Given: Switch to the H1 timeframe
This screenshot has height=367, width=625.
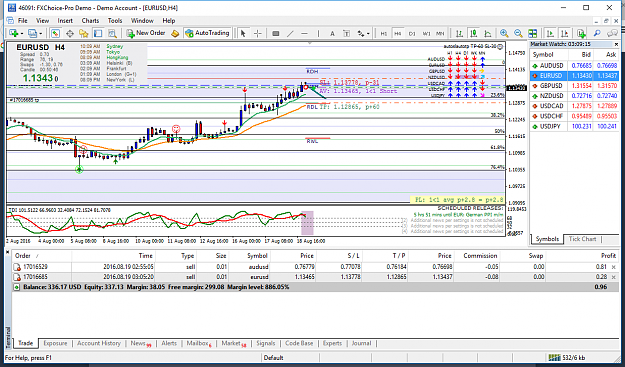Looking at the screenshot, I should click(x=383, y=33).
